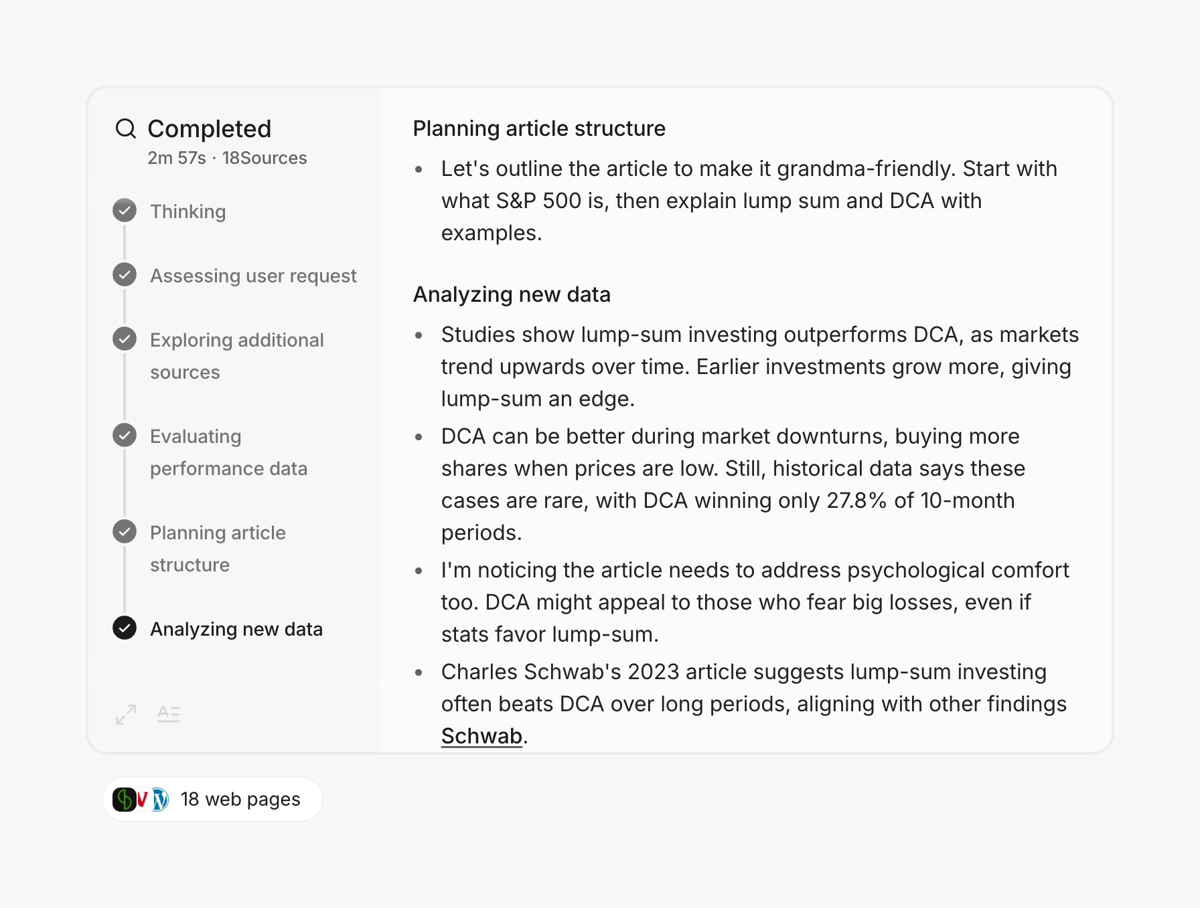Click the search magnifier icon beside Completed
Image resolution: width=1200 pixels, height=908 pixels.
pyautogui.click(x=125, y=128)
